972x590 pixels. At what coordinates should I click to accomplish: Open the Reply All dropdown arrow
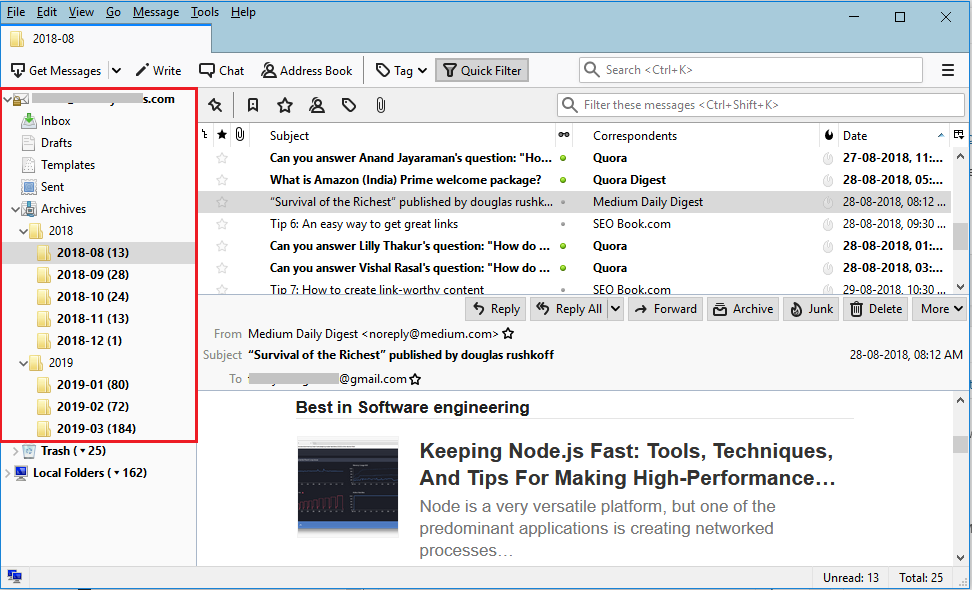tap(615, 309)
